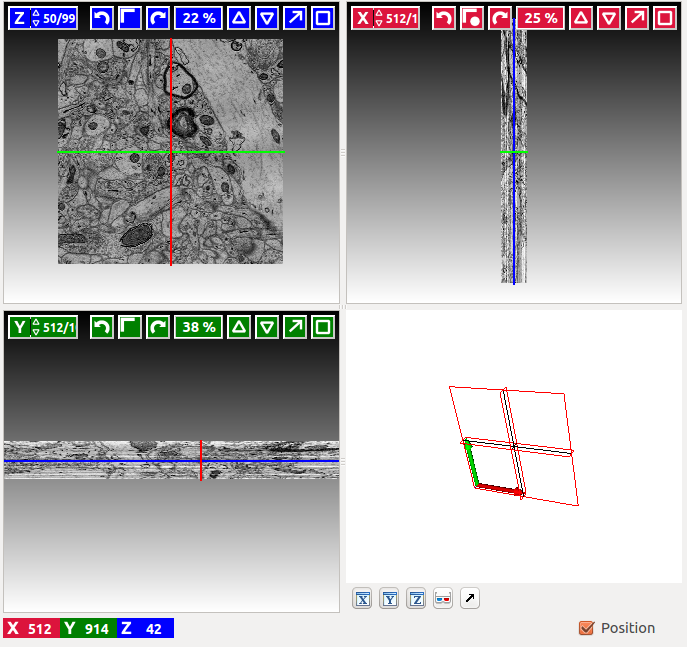This screenshot has height=647, width=687.
Task: Click the zoom-out triangle in the blue Z view
Action: (266, 18)
